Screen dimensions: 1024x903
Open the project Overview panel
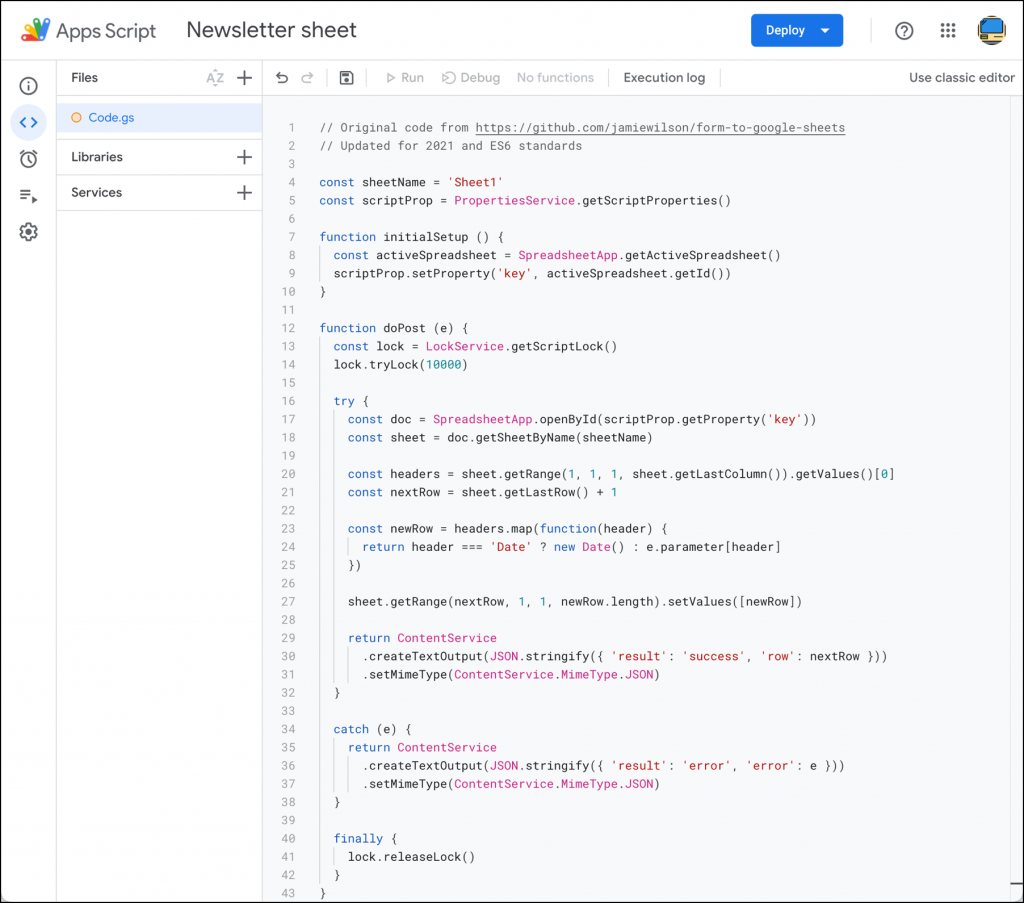click(x=28, y=85)
